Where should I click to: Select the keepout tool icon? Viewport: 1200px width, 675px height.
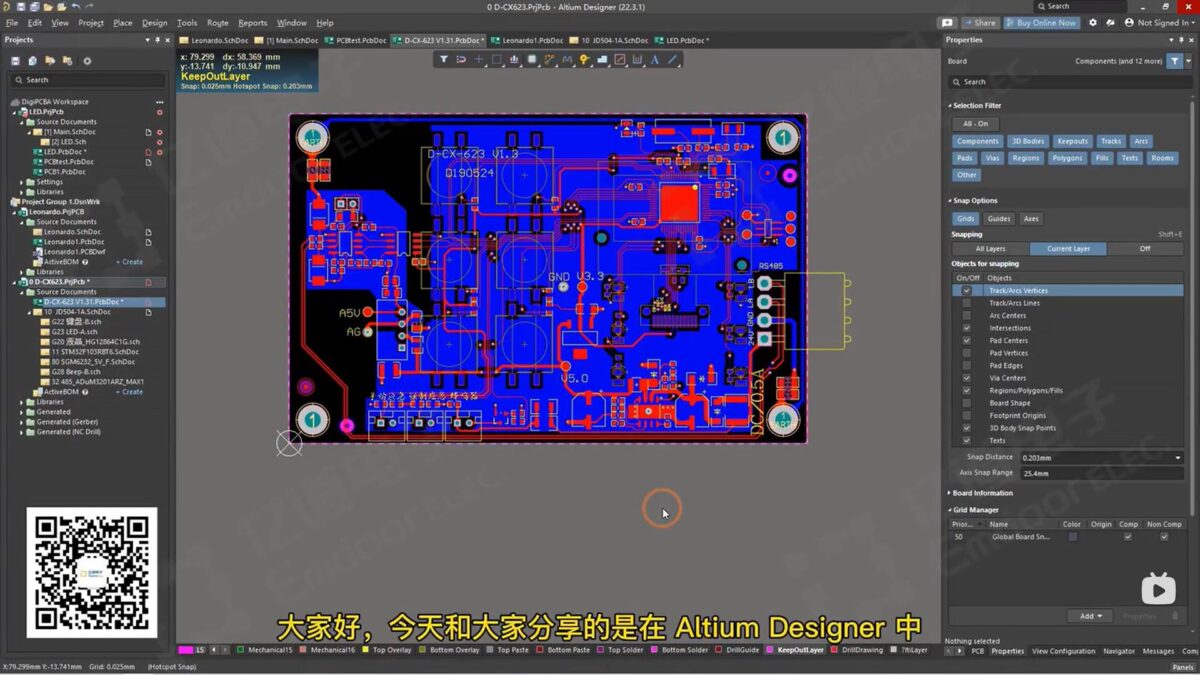pos(620,60)
